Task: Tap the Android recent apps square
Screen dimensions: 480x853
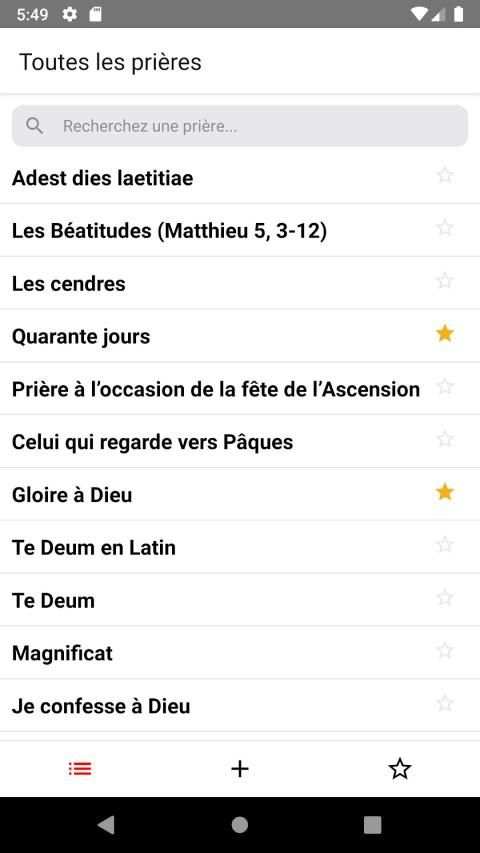Action: point(373,825)
